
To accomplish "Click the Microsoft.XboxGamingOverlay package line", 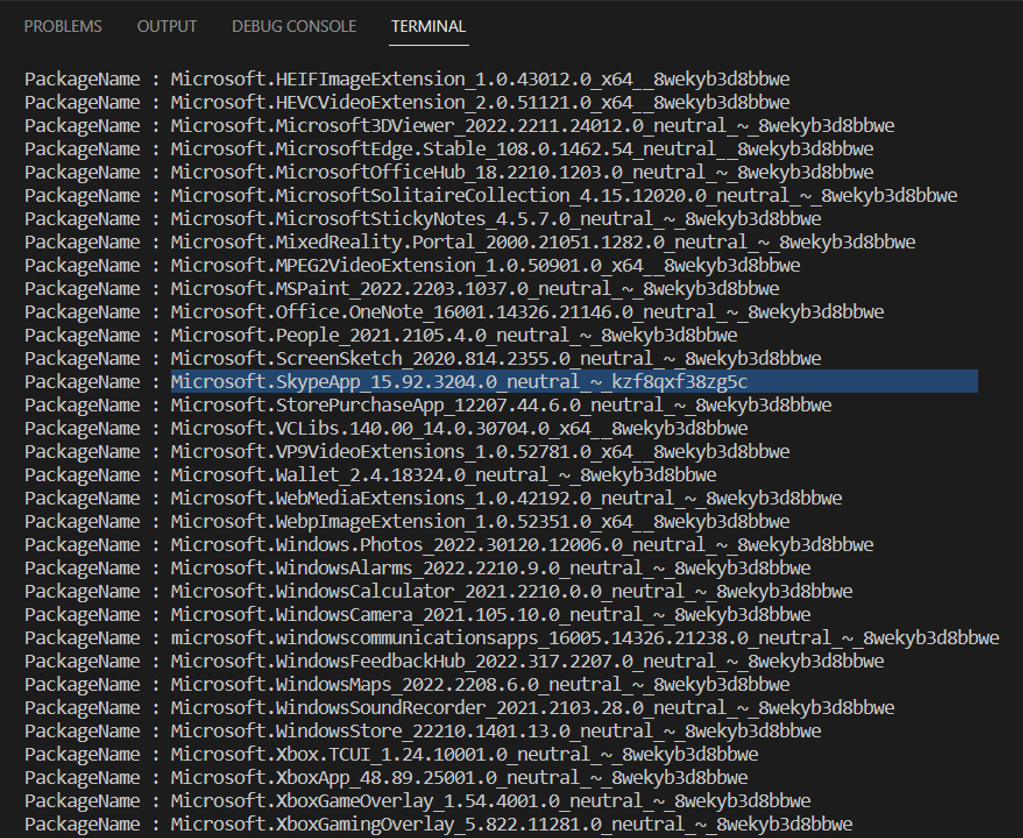I will coord(438,824).
